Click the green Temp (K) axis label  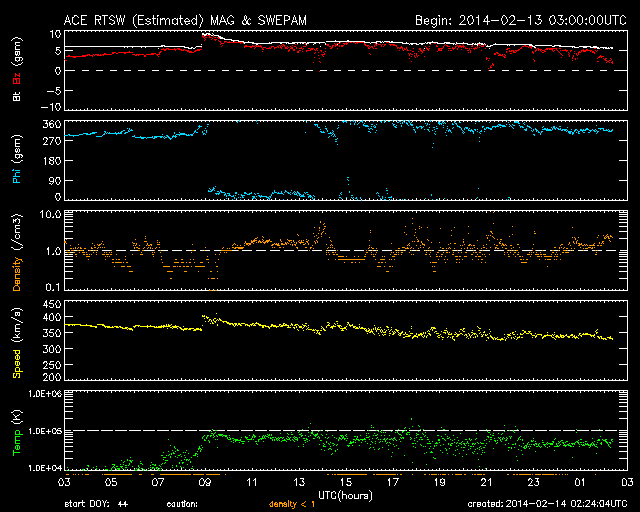17,430
